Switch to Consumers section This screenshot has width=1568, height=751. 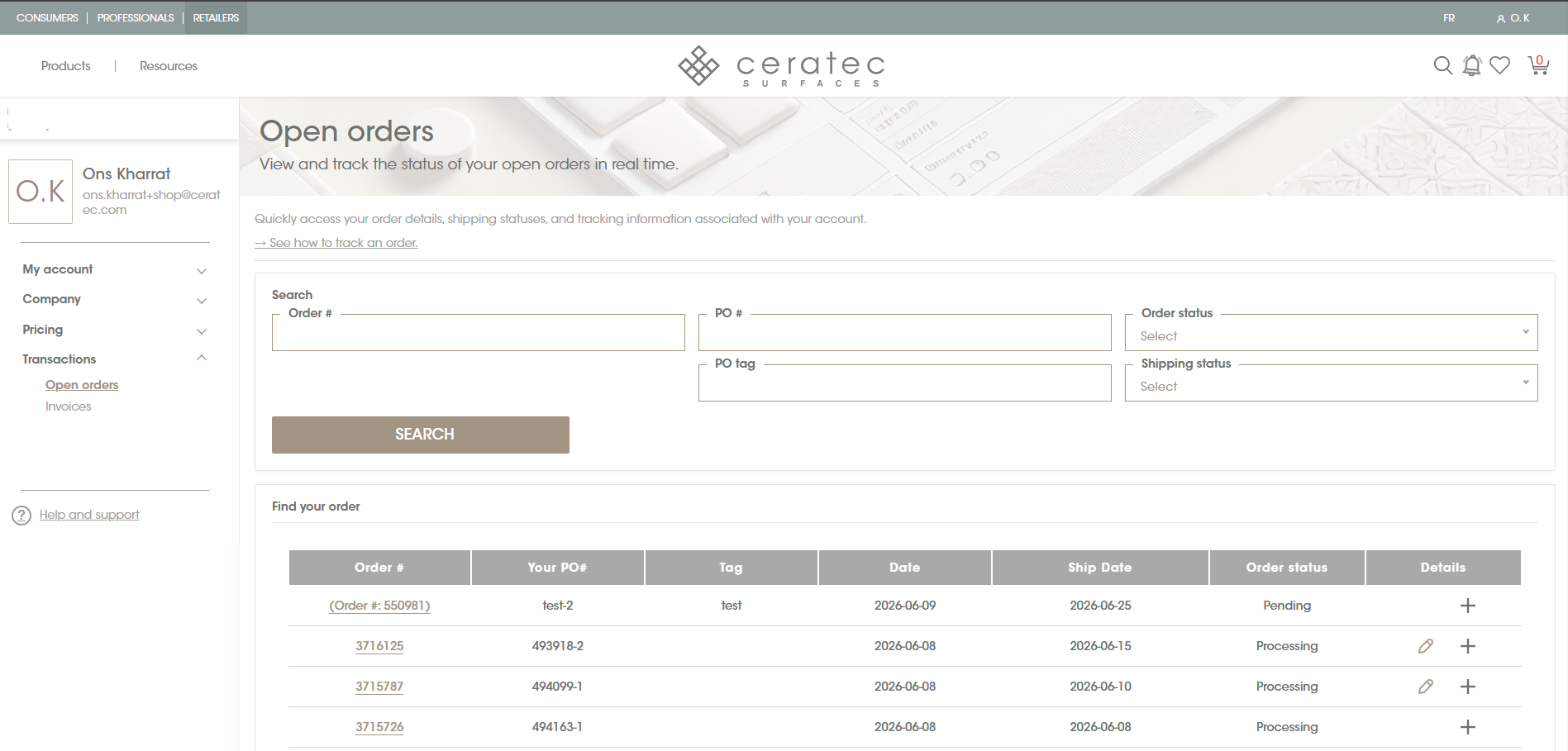point(47,18)
